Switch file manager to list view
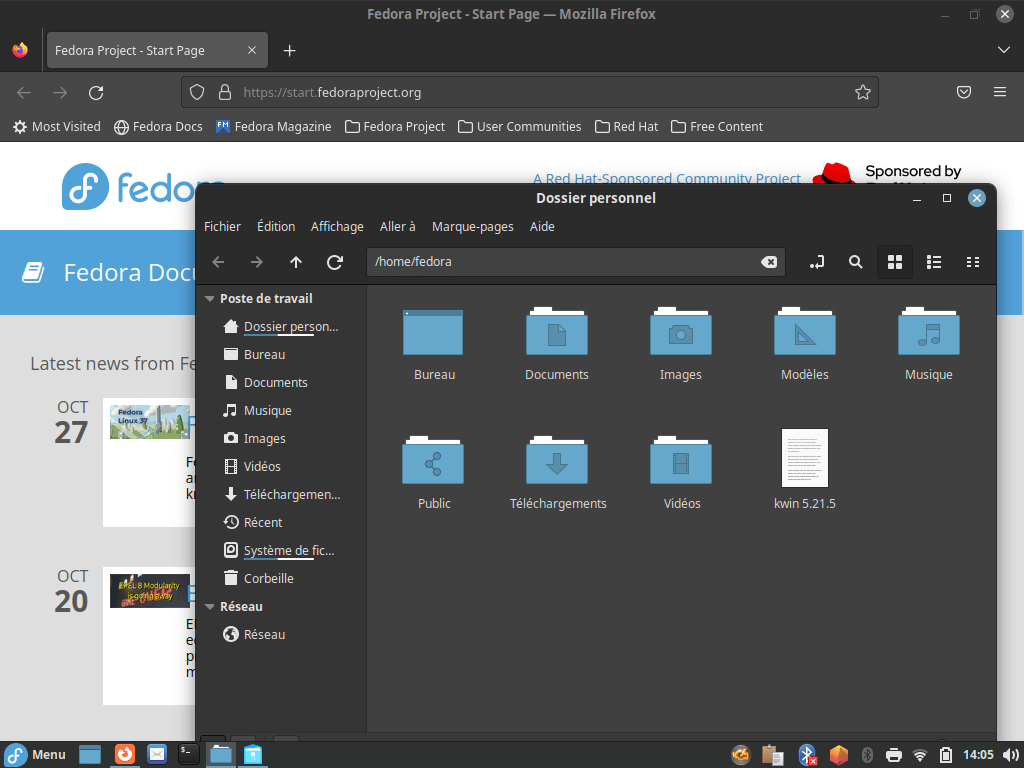 (934, 262)
